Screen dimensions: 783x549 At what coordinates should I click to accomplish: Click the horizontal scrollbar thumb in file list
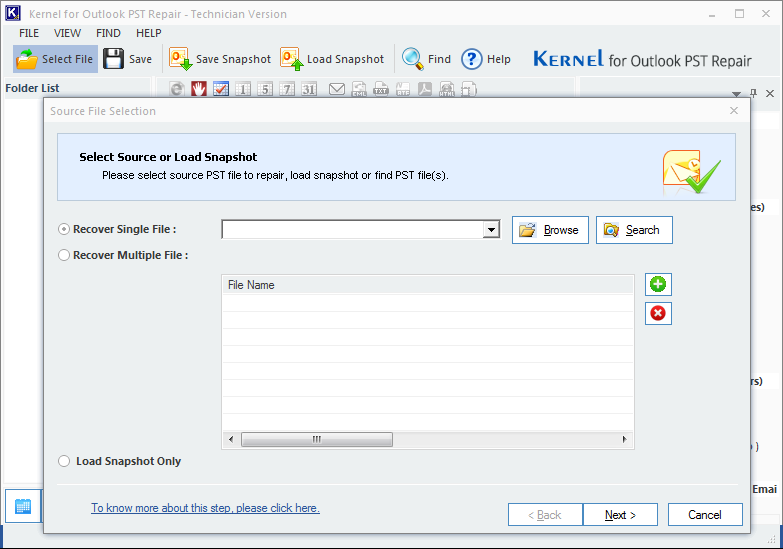click(317, 440)
